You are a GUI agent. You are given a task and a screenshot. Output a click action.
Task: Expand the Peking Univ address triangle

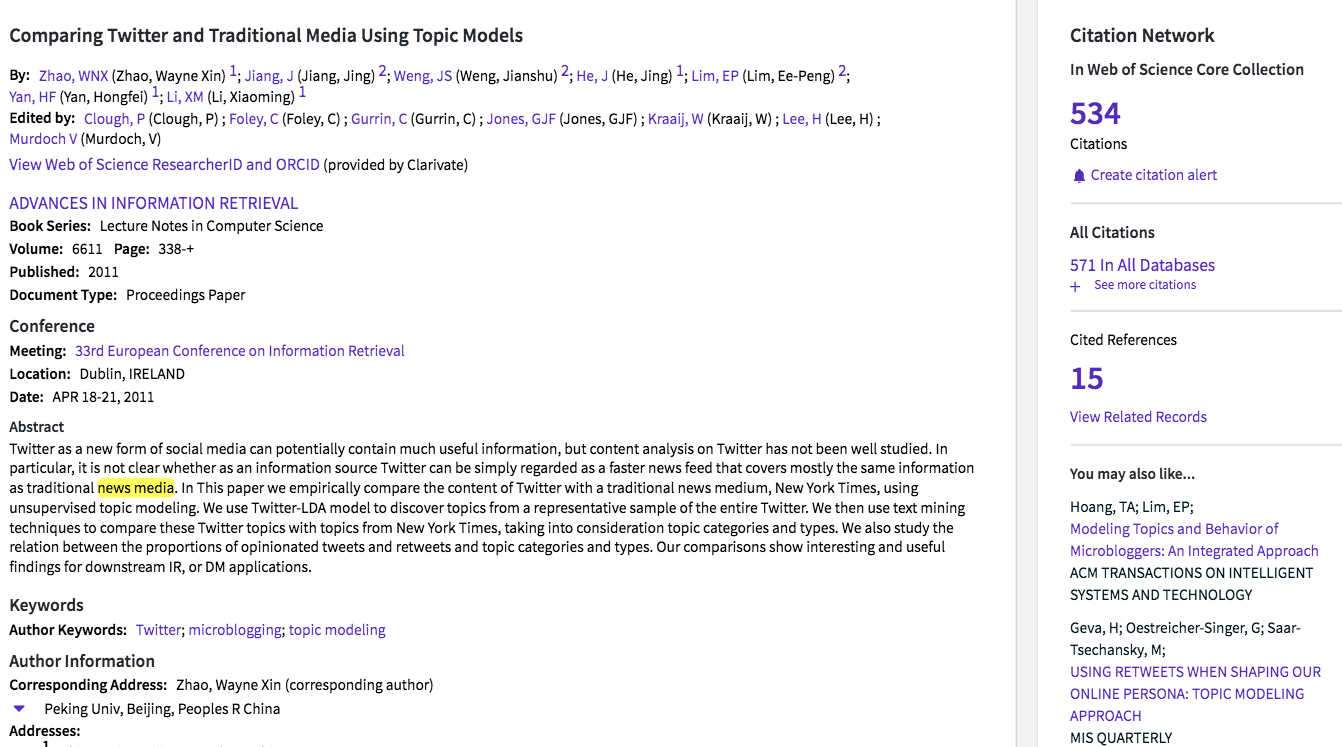click(x=19, y=708)
